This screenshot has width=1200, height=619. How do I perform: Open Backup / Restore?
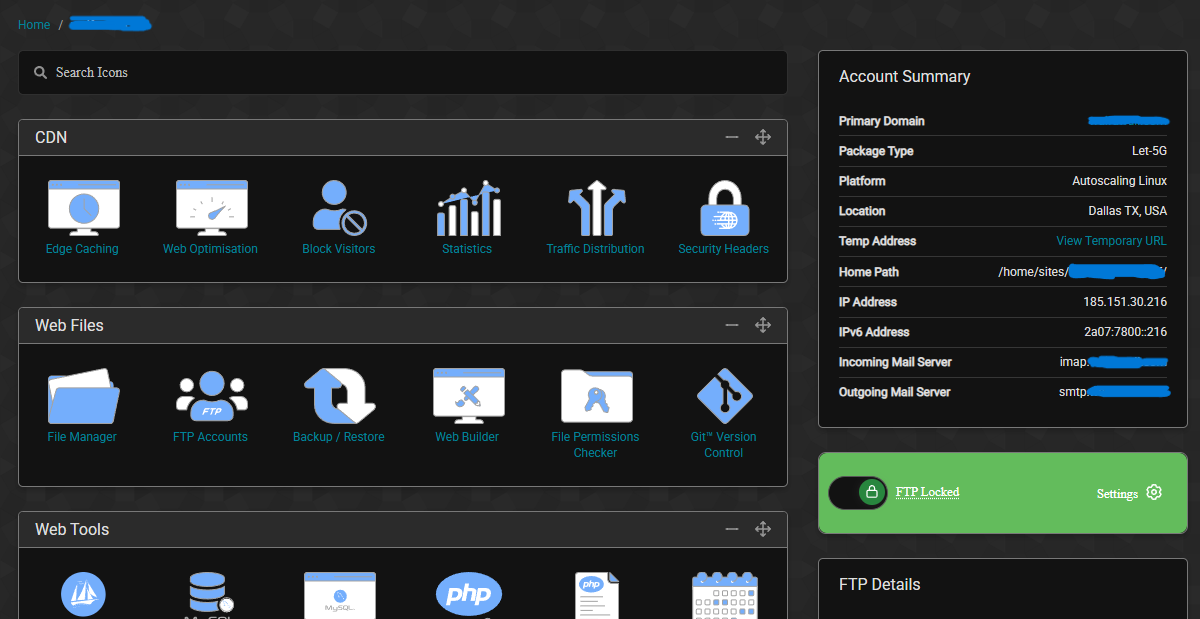(x=339, y=405)
